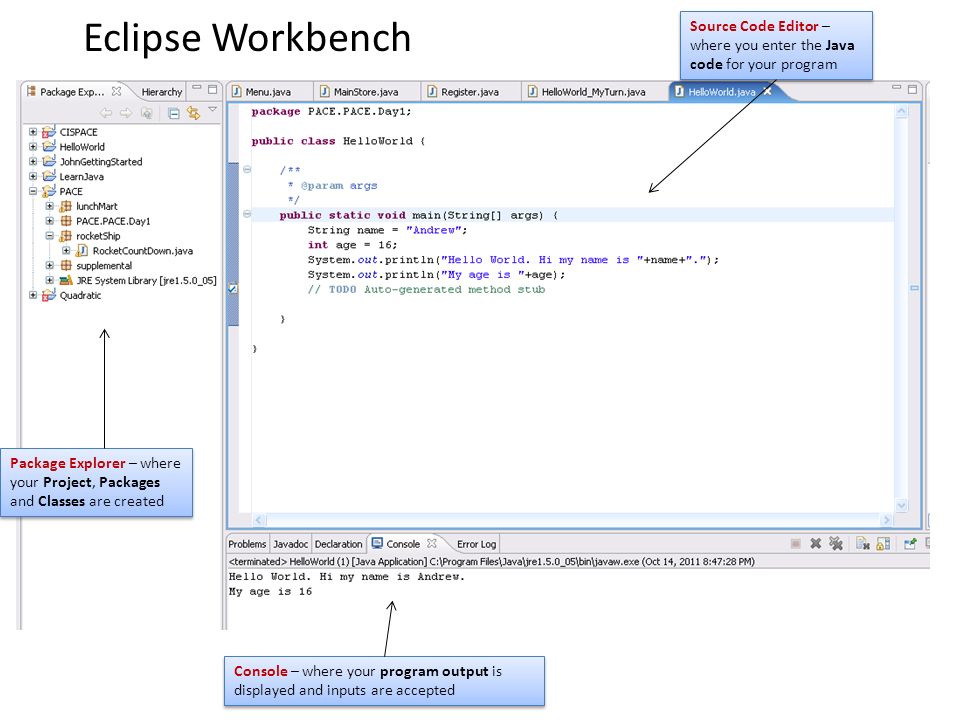Click the TODO task marker in editor margin
960x720 pixels.
click(x=233, y=288)
